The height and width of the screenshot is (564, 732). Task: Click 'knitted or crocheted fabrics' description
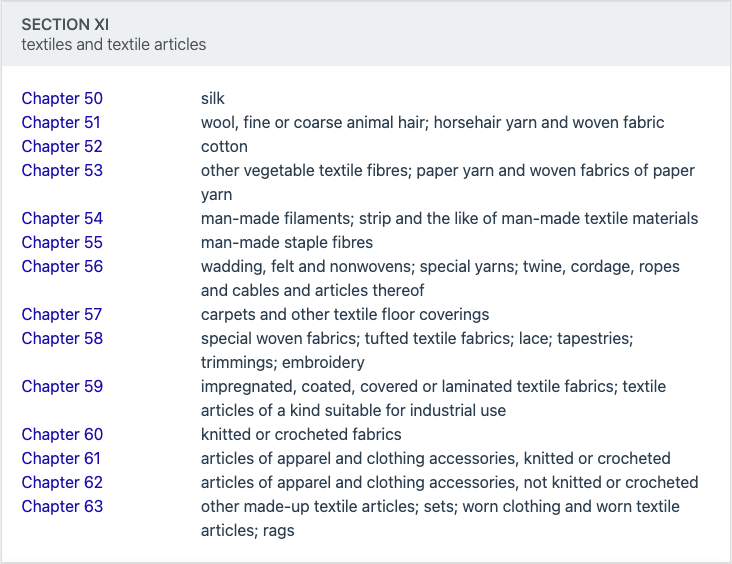pyautogui.click(x=301, y=435)
